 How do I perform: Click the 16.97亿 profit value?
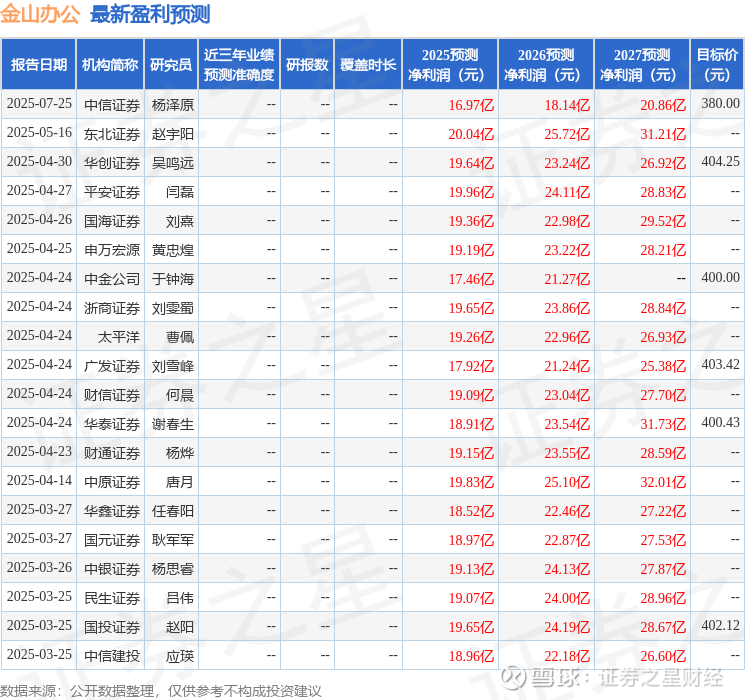pyautogui.click(x=471, y=105)
